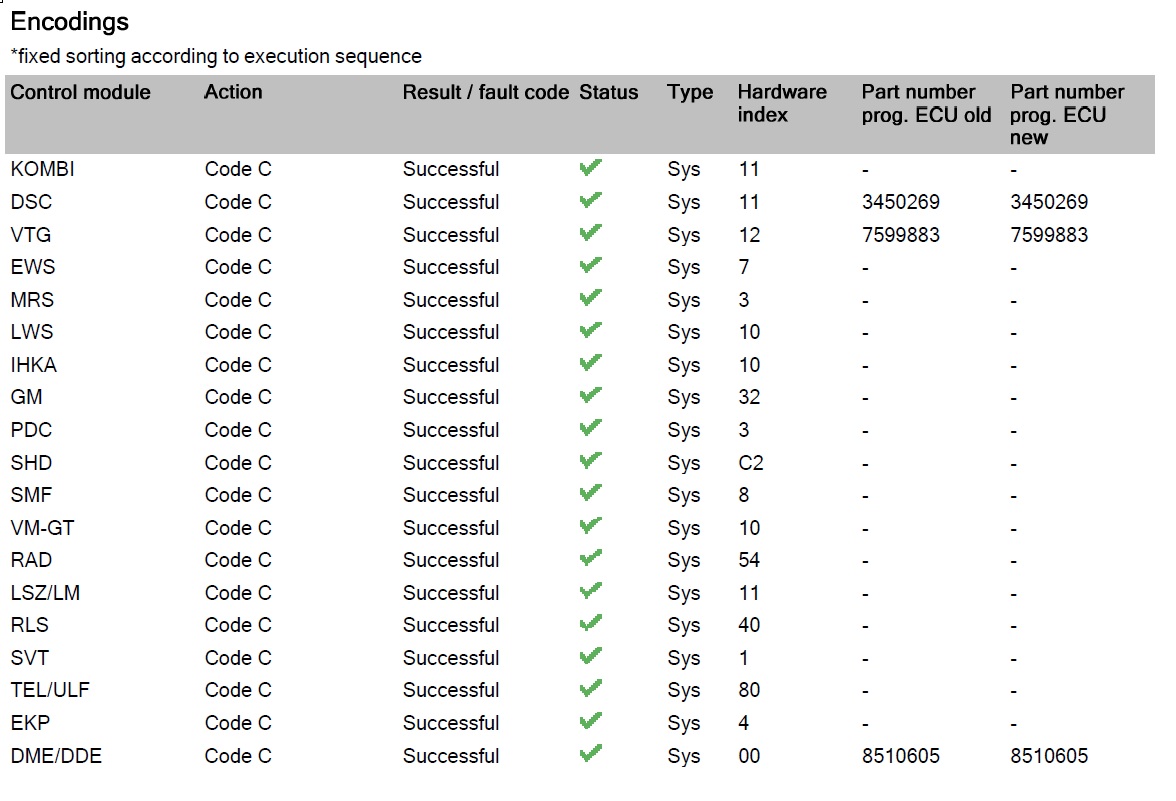Click the green status checkmark for DSC

pos(590,200)
